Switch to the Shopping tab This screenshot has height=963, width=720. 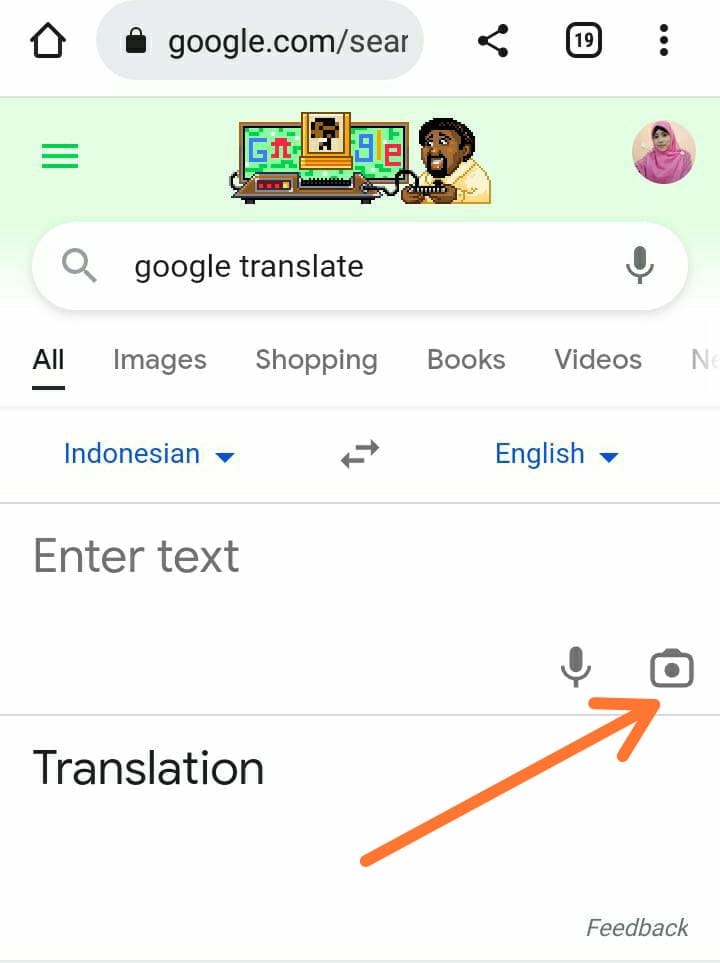click(x=316, y=360)
